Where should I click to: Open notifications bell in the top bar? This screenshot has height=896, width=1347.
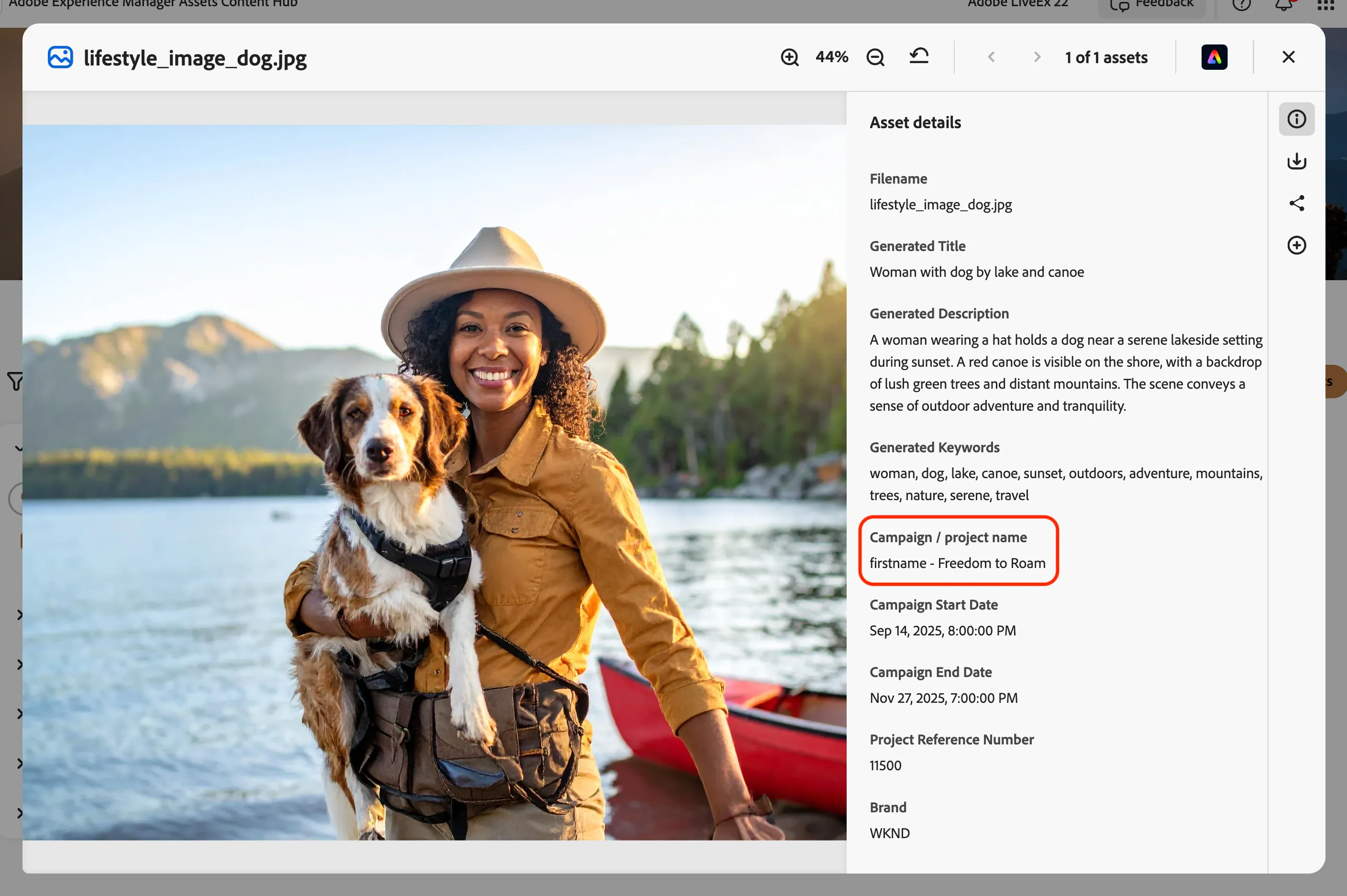coord(1284,5)
